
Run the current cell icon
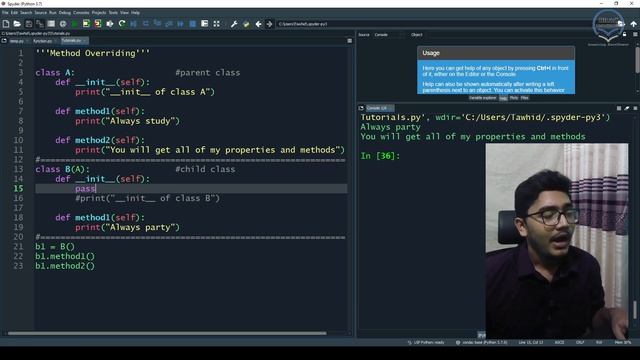click(x=86, y=24)
